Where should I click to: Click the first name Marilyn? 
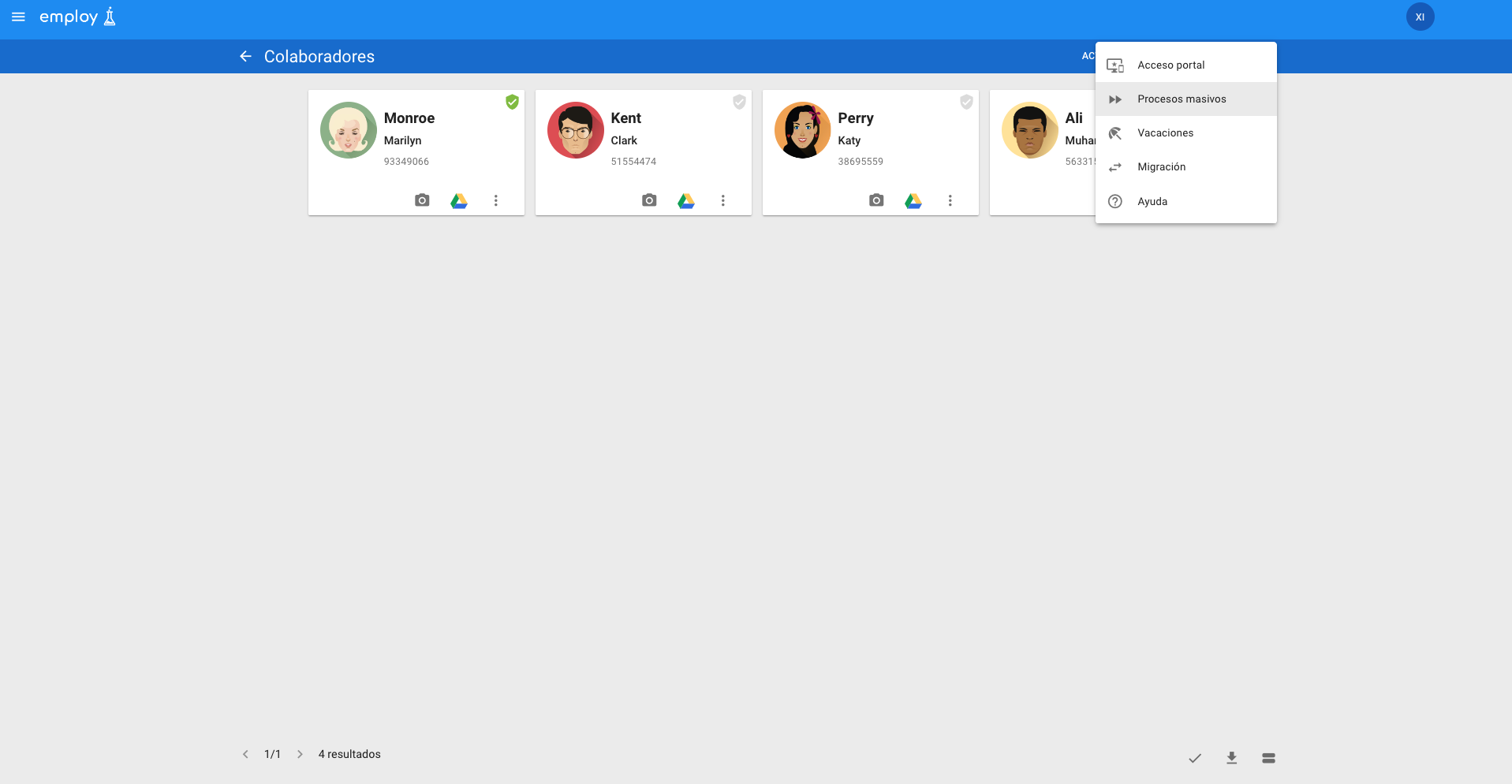click(x=403, y=140)
